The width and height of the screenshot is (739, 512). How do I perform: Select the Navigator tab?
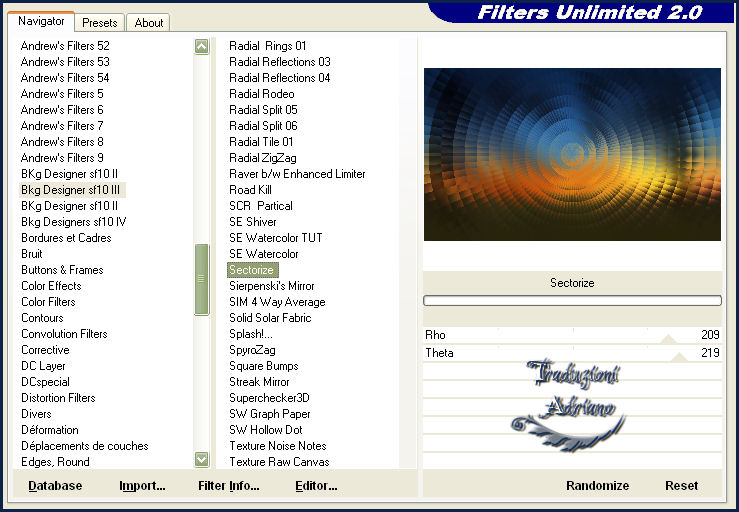click(x=41, y=21)
